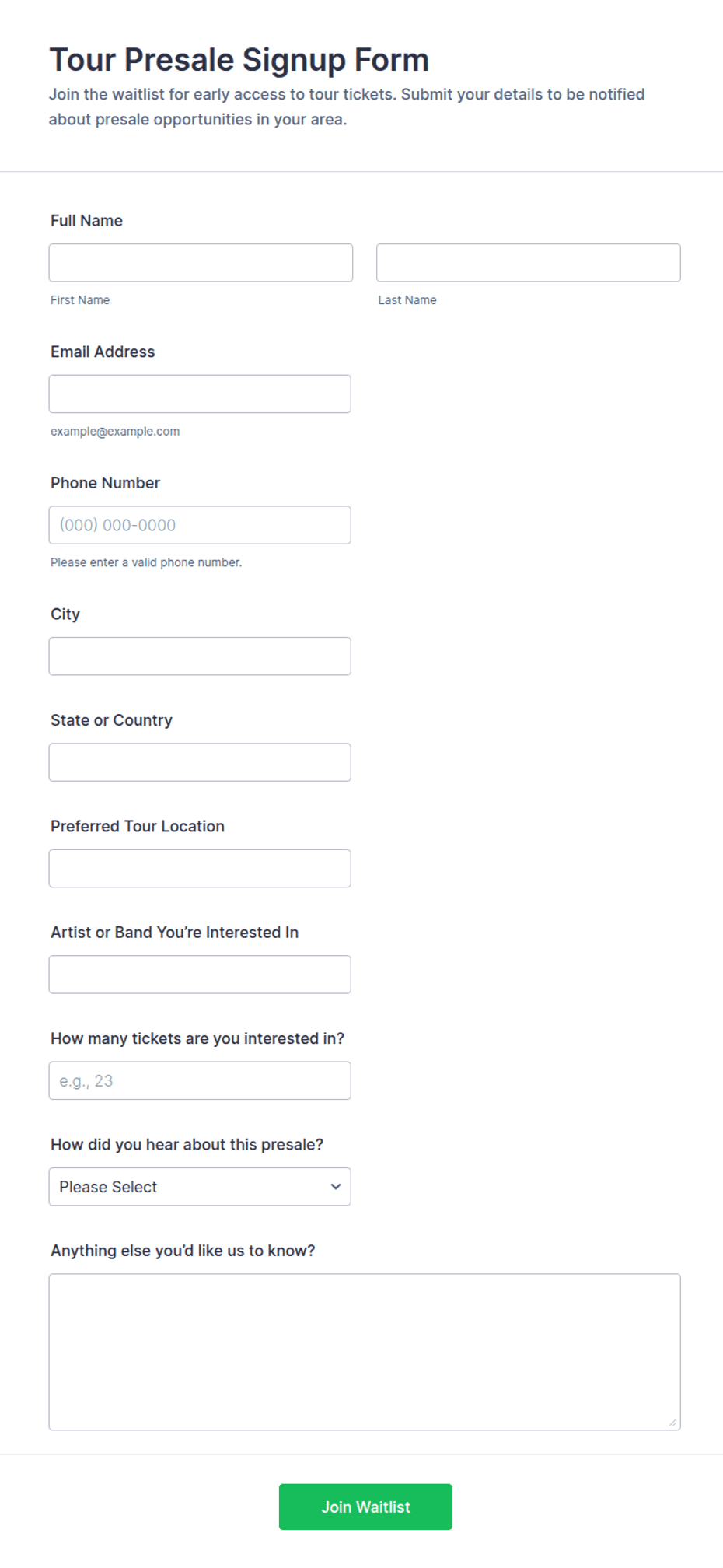Click the Phone Number label text
This screenshot has height=1568, width=723.
105,483
